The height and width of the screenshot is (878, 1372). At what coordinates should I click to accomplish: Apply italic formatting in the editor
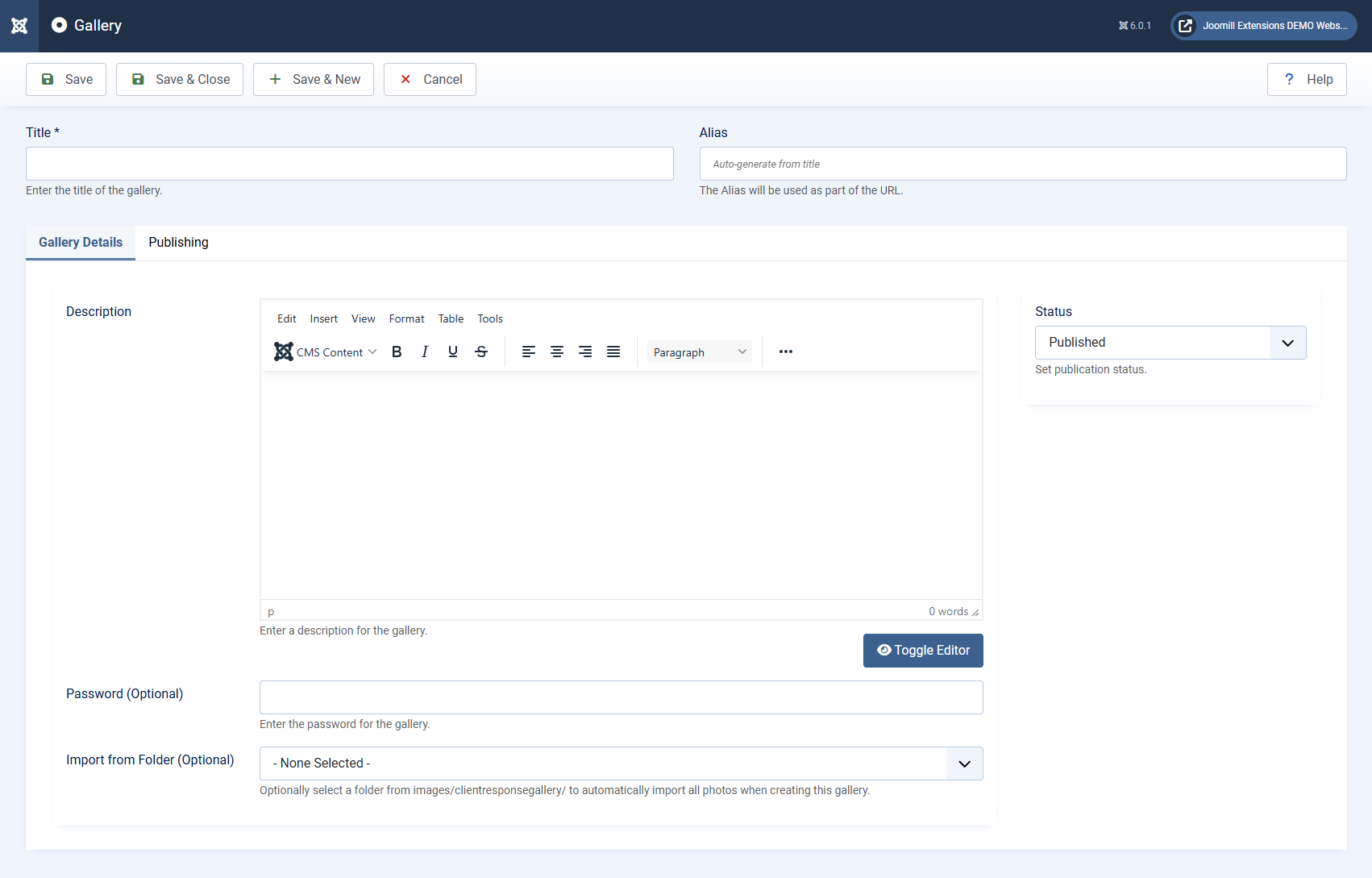[x=425, y=352]
